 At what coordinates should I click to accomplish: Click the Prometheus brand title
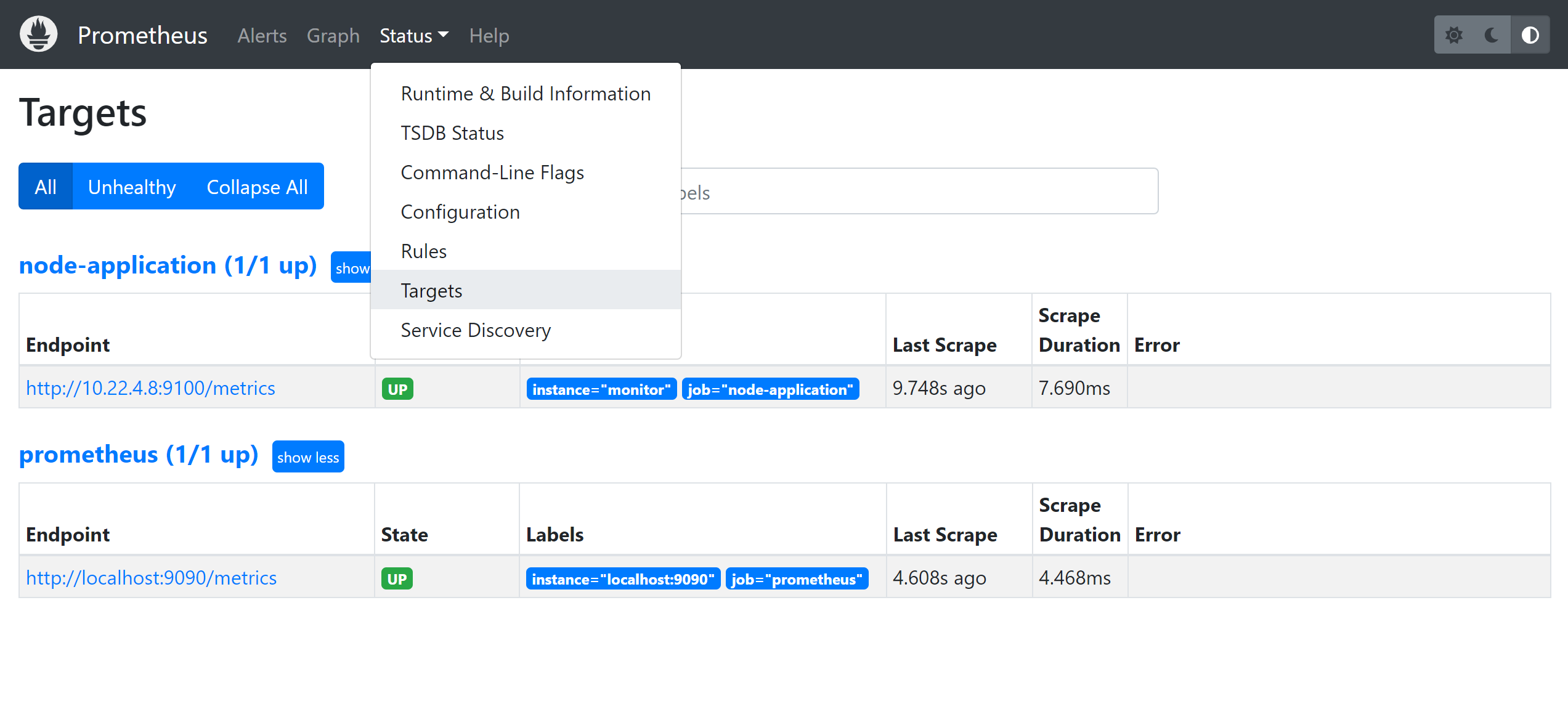(x=142, y=35)
